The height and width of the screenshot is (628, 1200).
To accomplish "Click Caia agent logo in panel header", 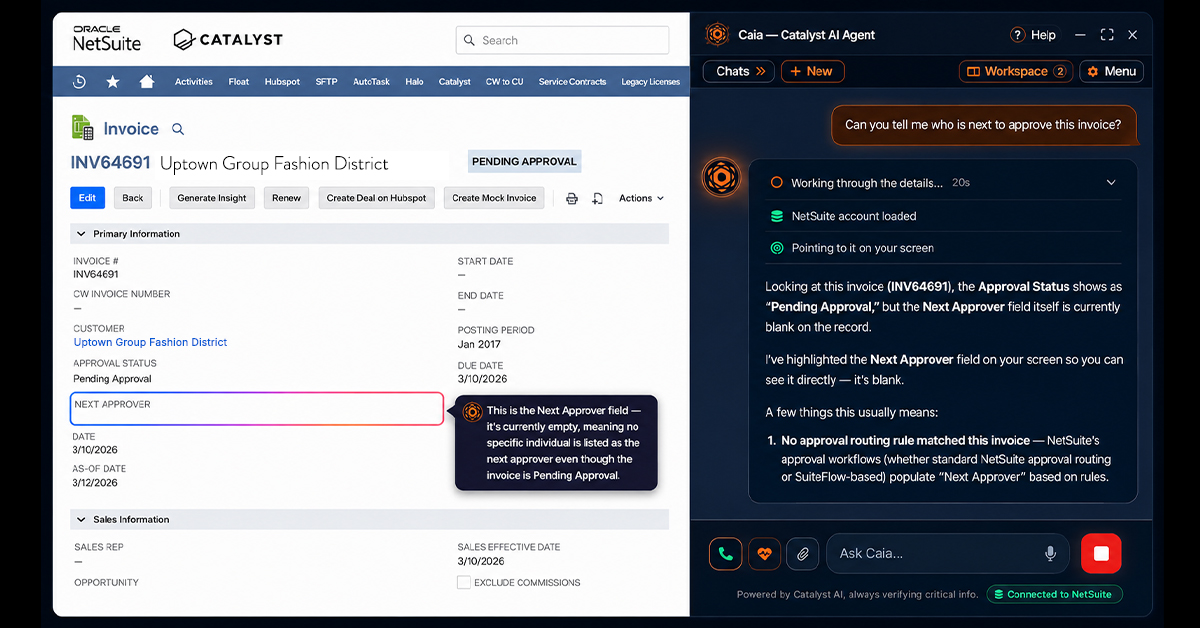I will (x=717, y=35).
